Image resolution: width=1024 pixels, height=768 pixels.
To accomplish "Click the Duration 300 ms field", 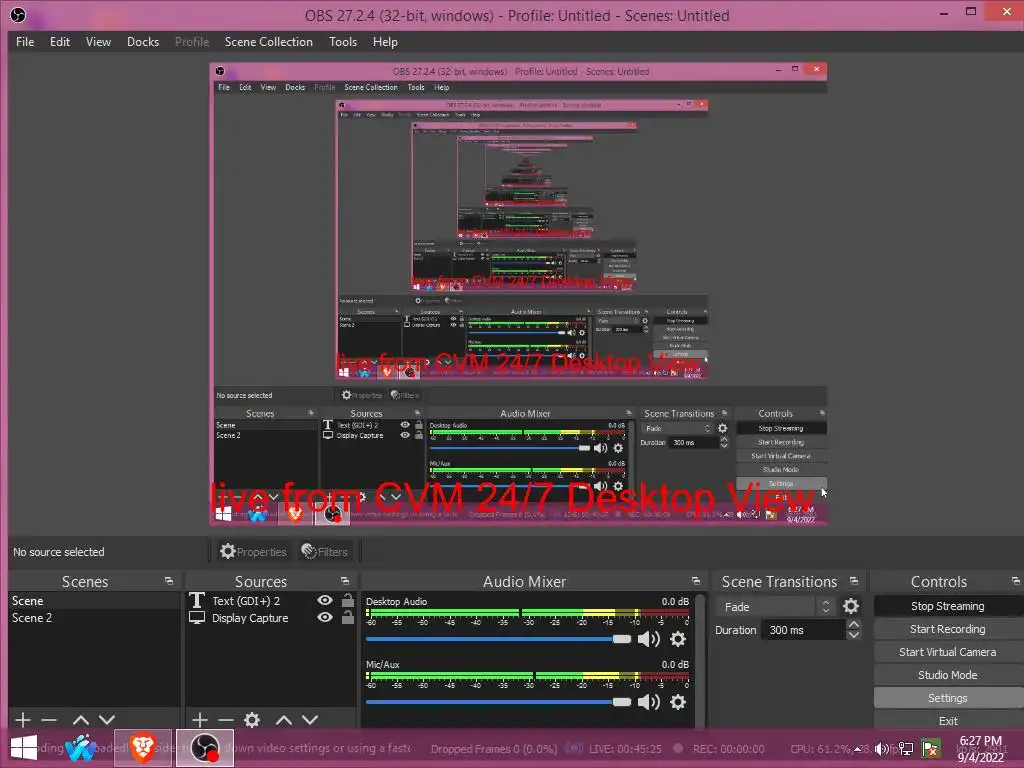I will click(804, 630).
